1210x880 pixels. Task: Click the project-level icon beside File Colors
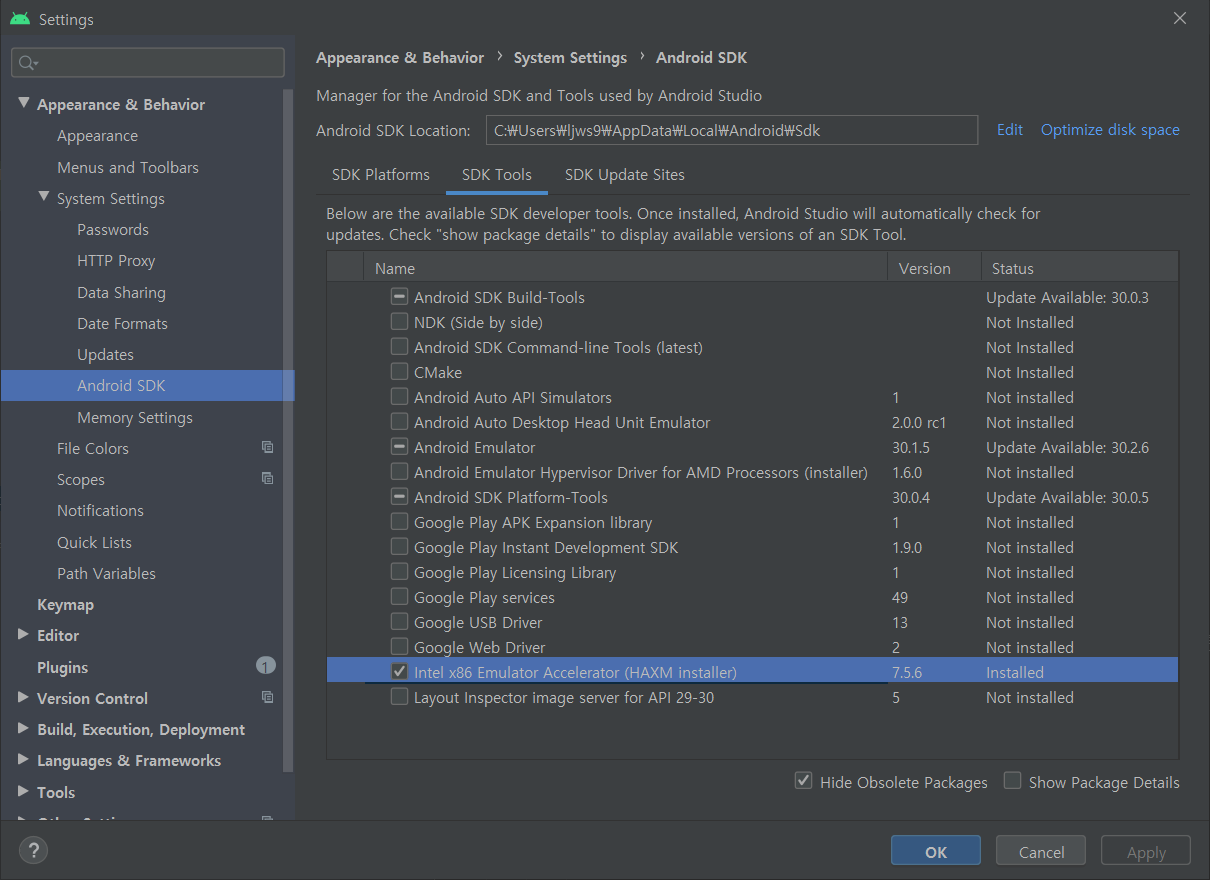coord(267,447)
